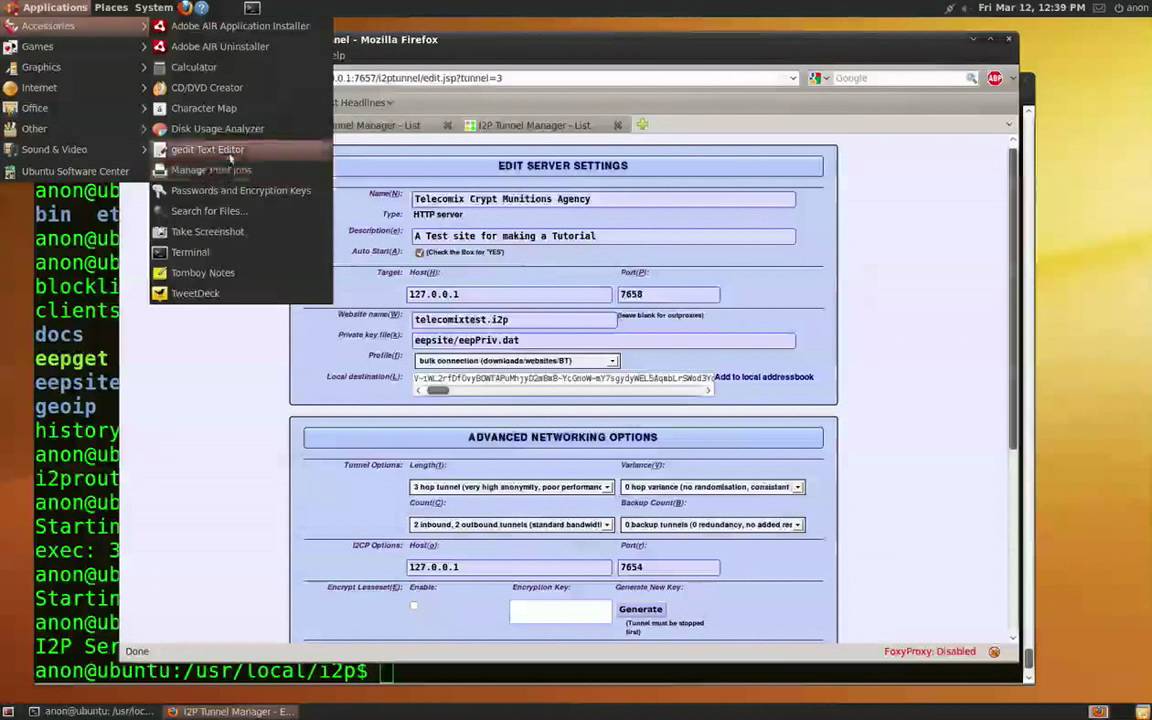Click Add to local addressbook link
This screenshot has width=1152, height=720.
(x=764, y=377)
